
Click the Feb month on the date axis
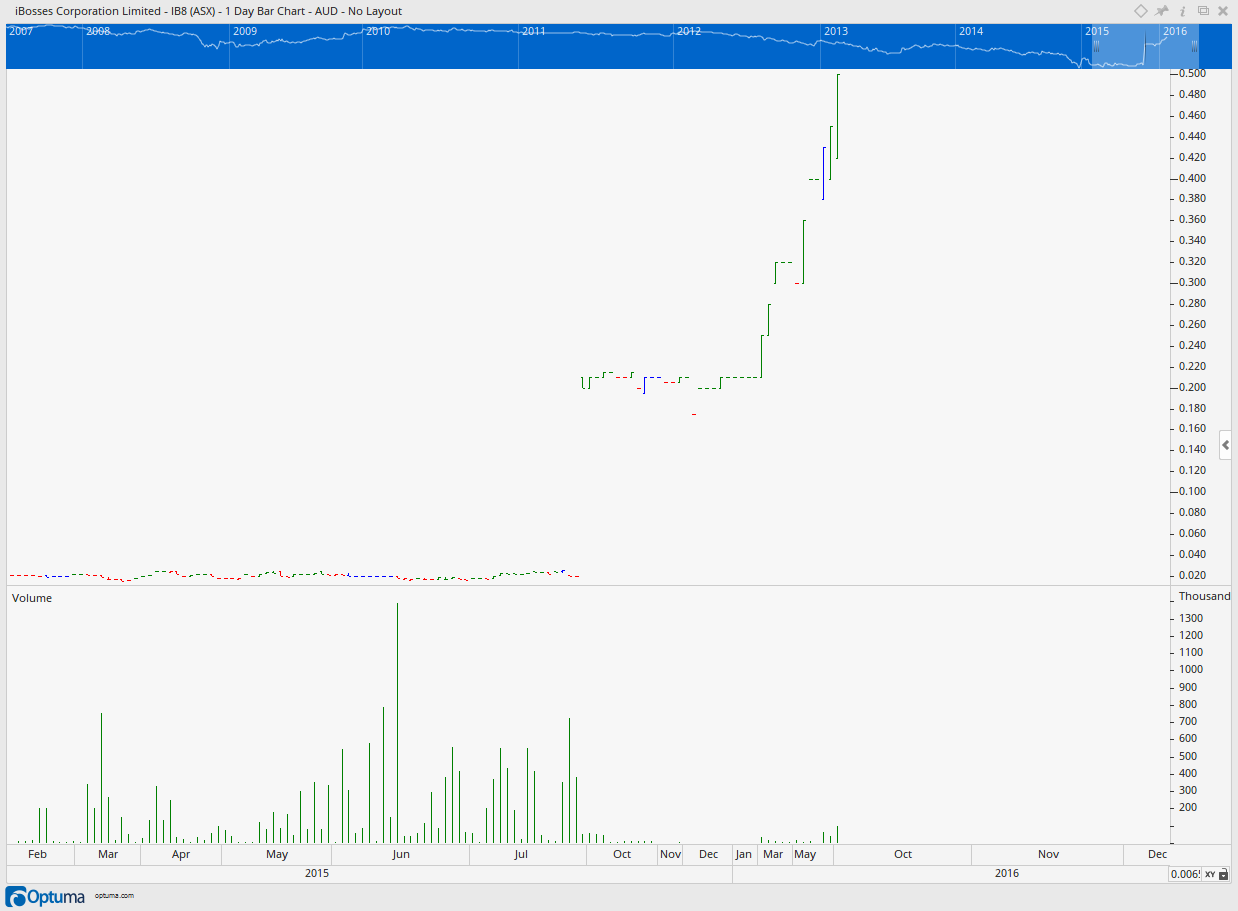[37, 854]
